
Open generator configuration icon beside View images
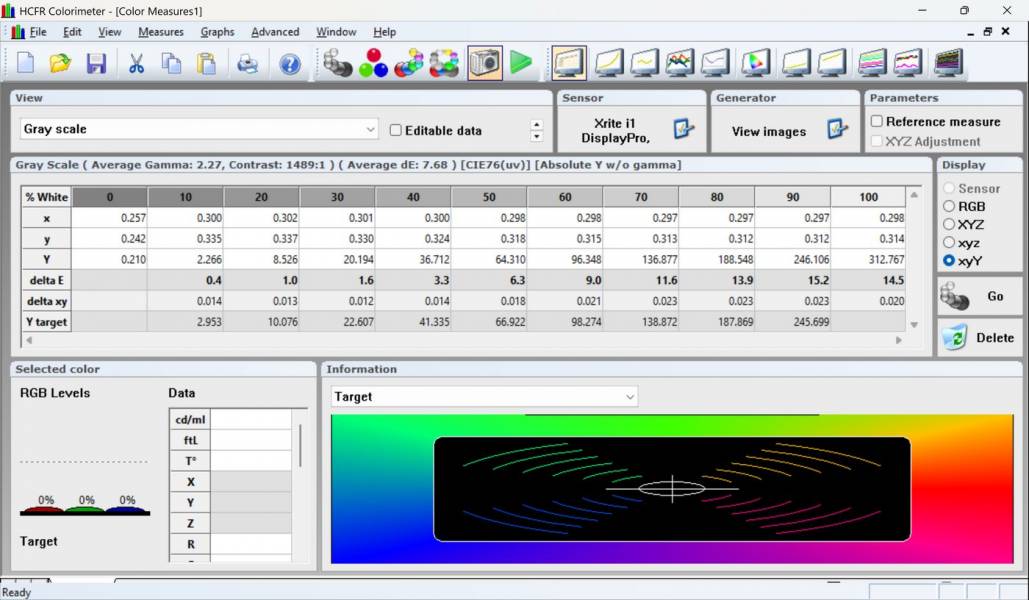click(837, 130)
